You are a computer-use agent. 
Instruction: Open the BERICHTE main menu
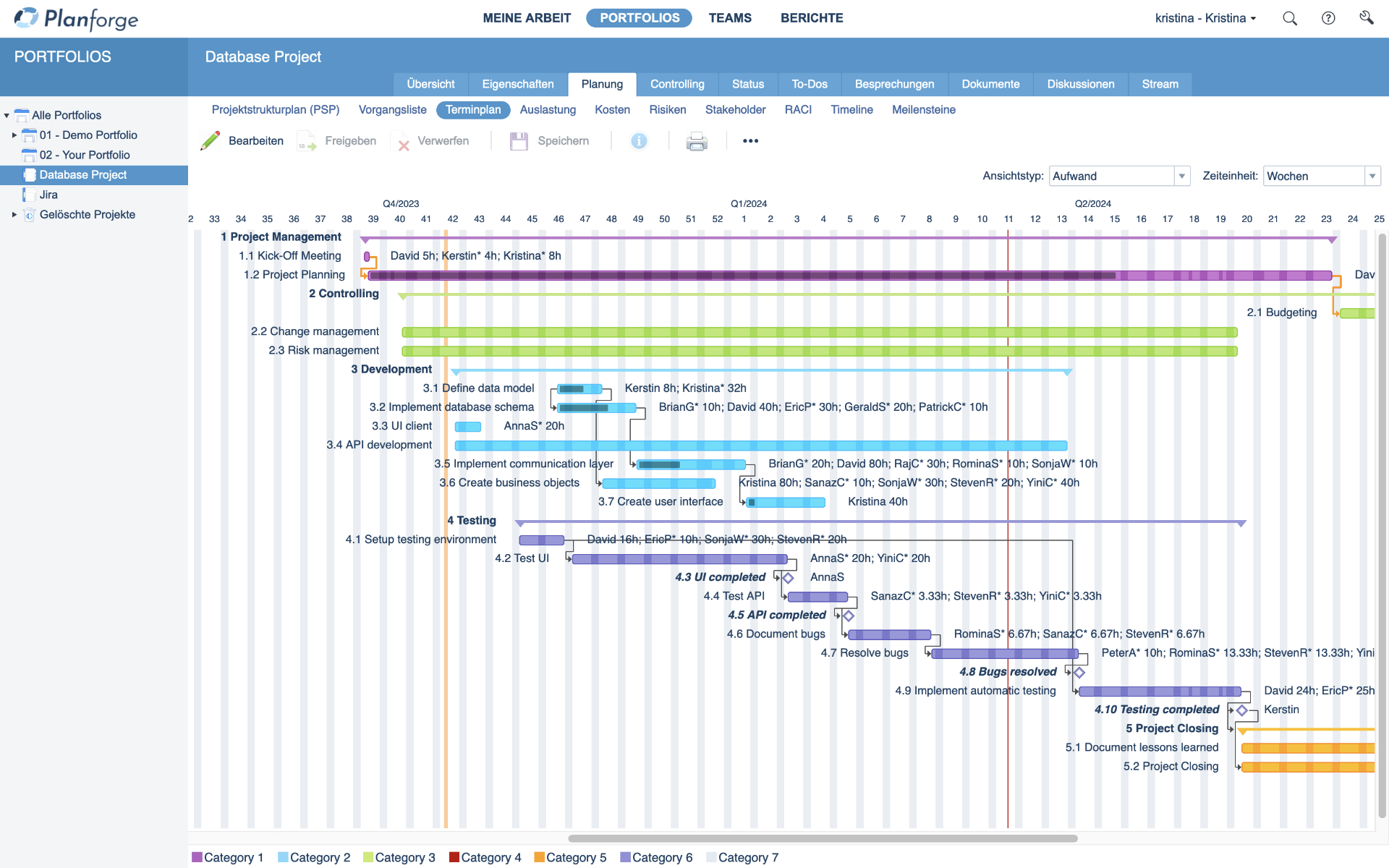812,18
